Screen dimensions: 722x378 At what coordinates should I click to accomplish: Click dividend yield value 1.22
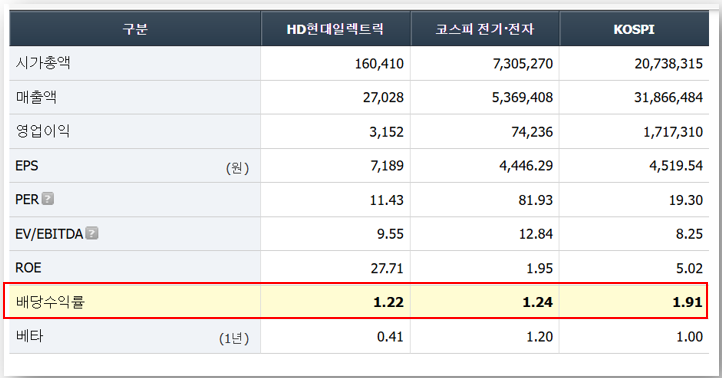pyautogui.click(x=389, y=302)
